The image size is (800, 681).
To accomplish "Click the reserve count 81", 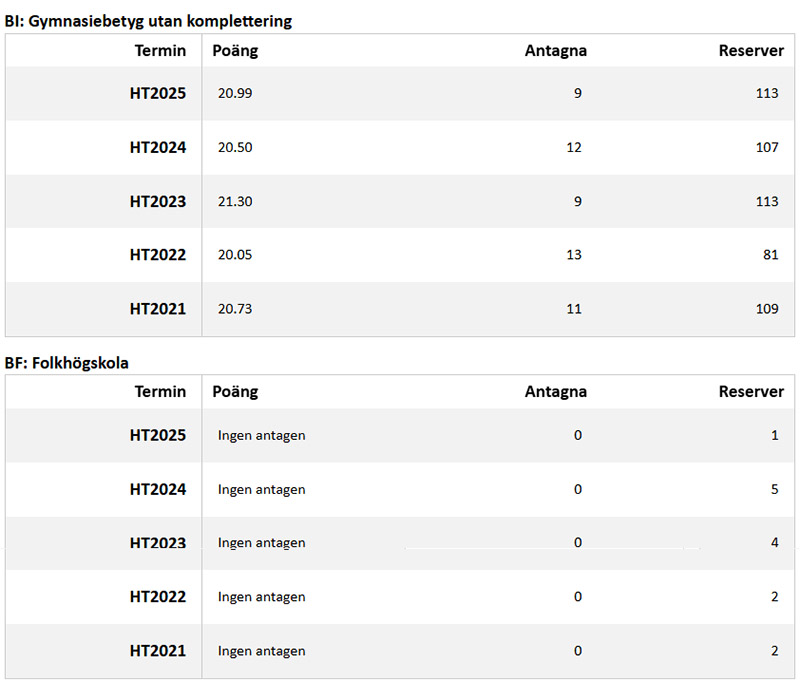I will [x=770, y=255].
